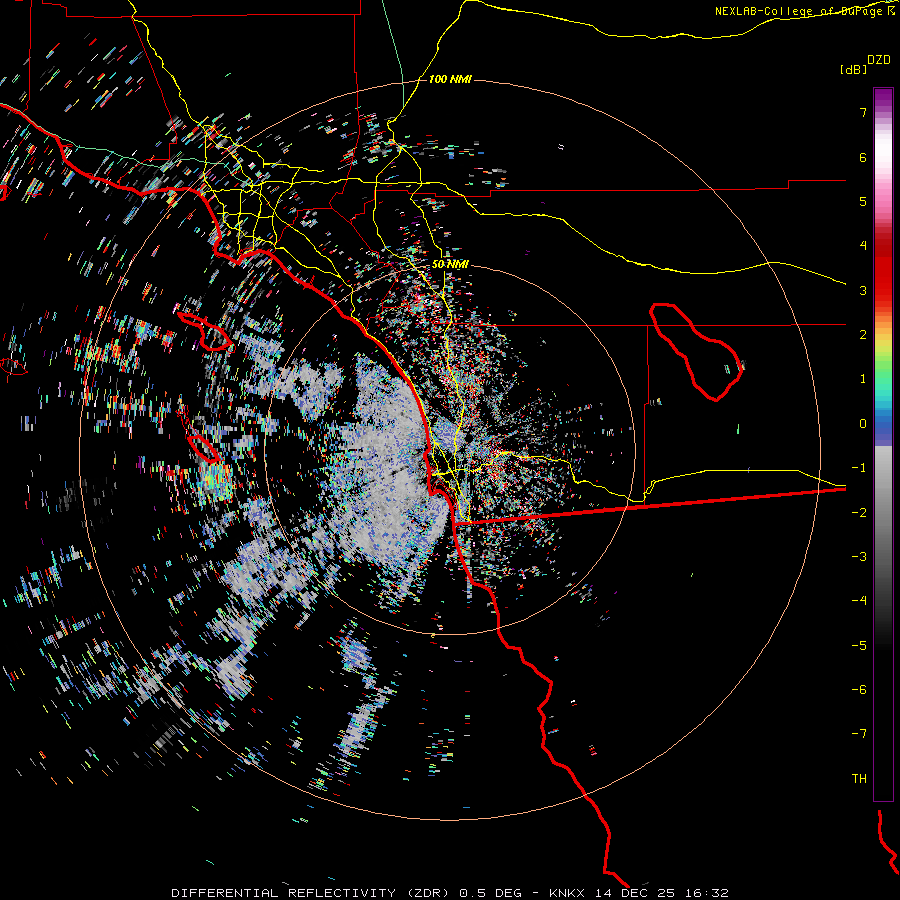The image size is (900, 900).
Task: Click the [dB] unit label
Action: 854,69
